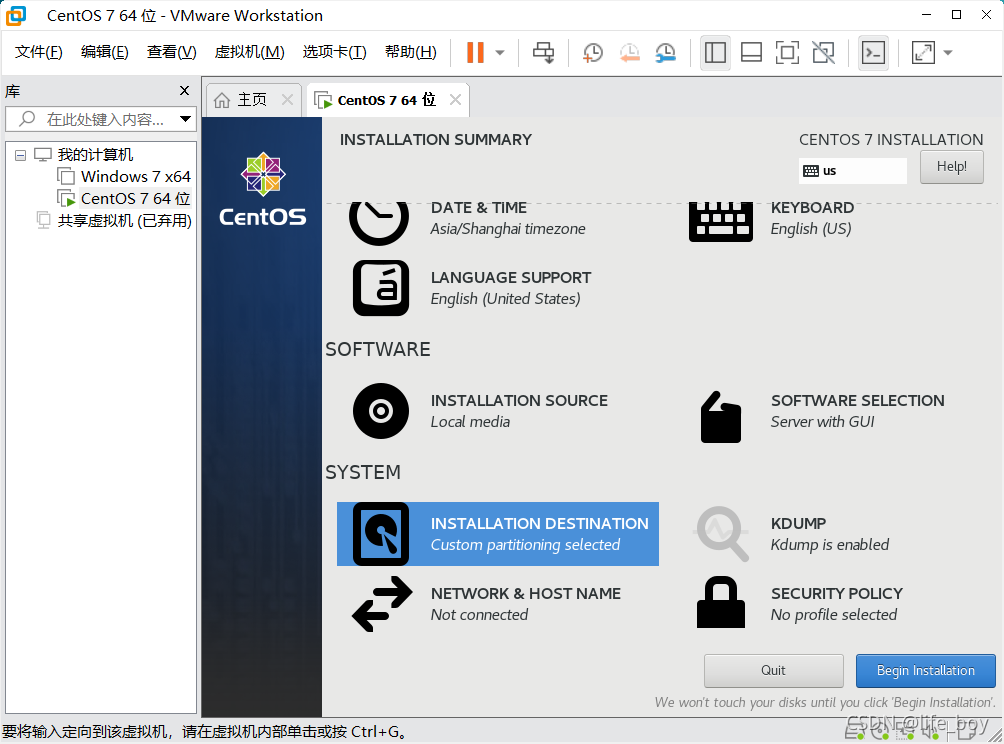
Task: Open the snapshot manager icon
Action: (666, 53)
